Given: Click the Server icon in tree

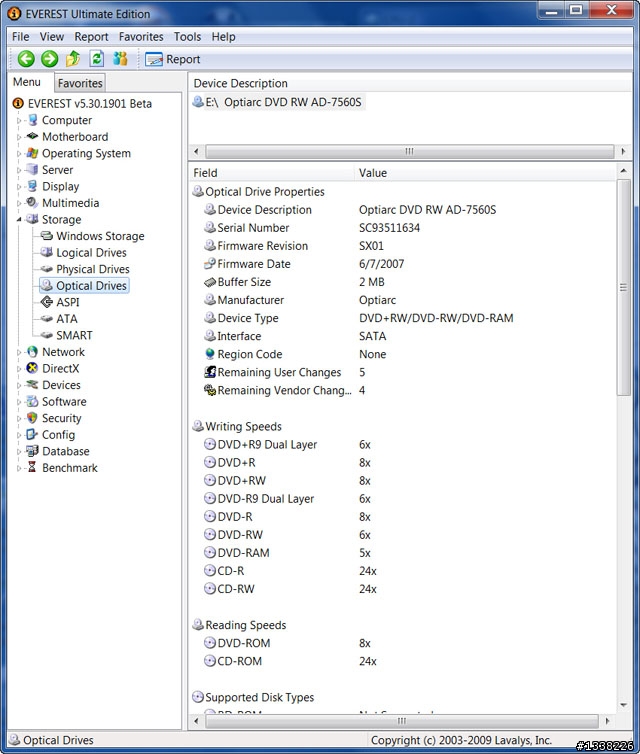Looking at the screenshot, I should (32, 169).
